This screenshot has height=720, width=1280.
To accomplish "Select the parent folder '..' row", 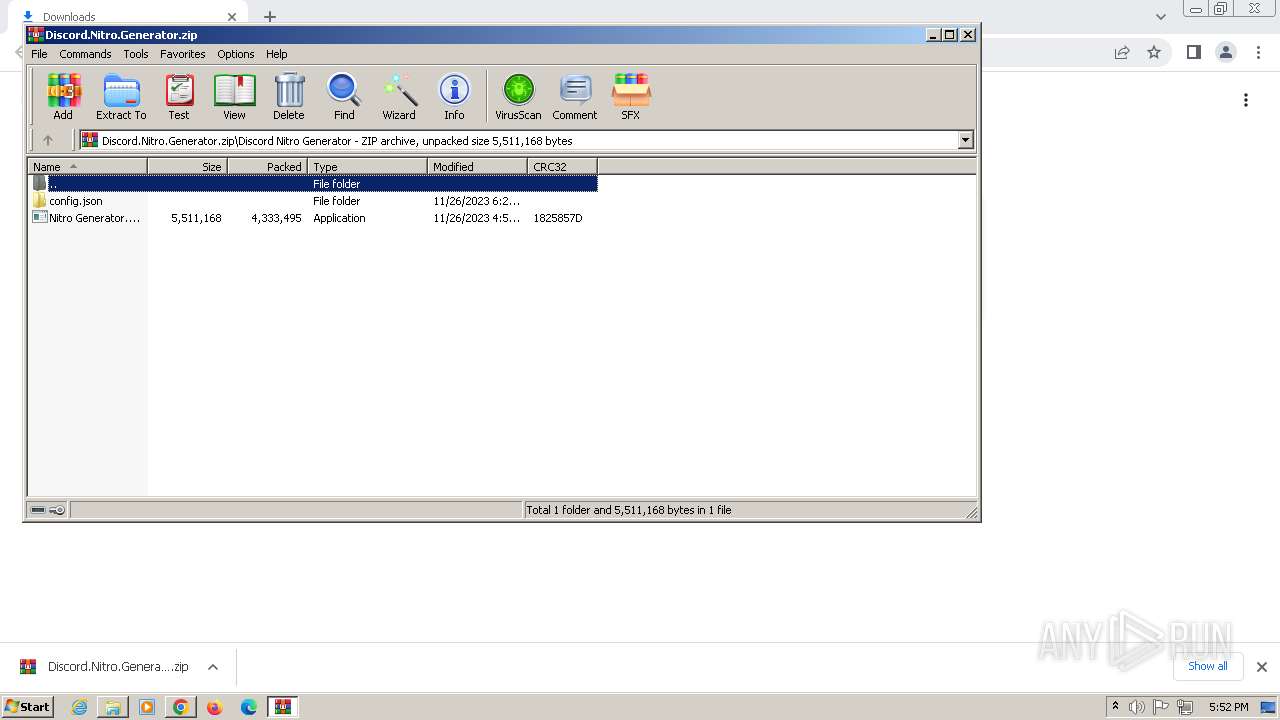I will tap(313, 184).
